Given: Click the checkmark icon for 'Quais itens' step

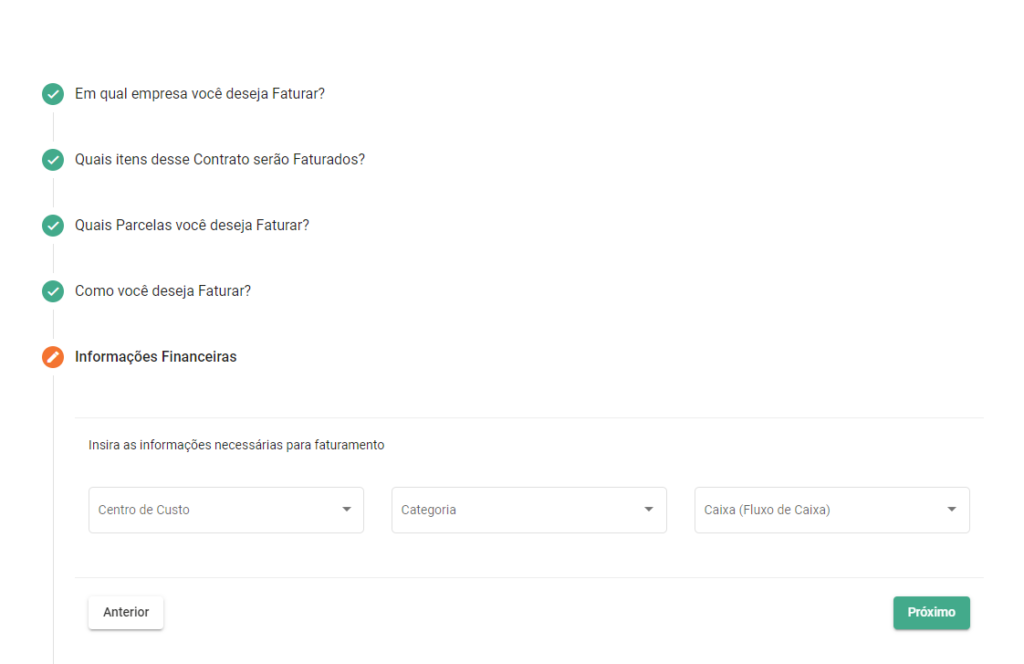Looking at the screenshot, I should coord(53,160).
